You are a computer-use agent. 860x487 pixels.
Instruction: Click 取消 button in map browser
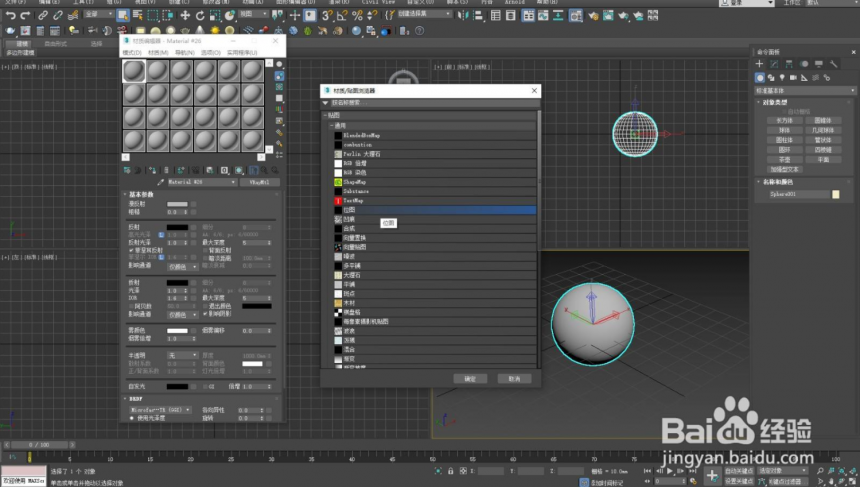(514, 379)
